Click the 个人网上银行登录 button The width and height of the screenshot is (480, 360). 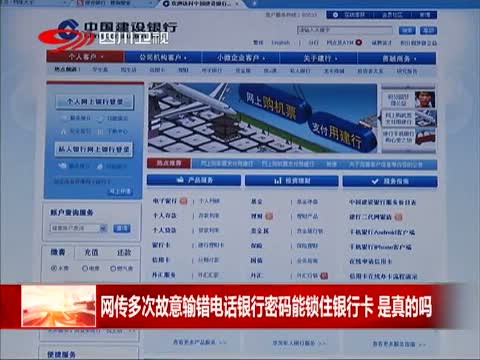point(95,102)
